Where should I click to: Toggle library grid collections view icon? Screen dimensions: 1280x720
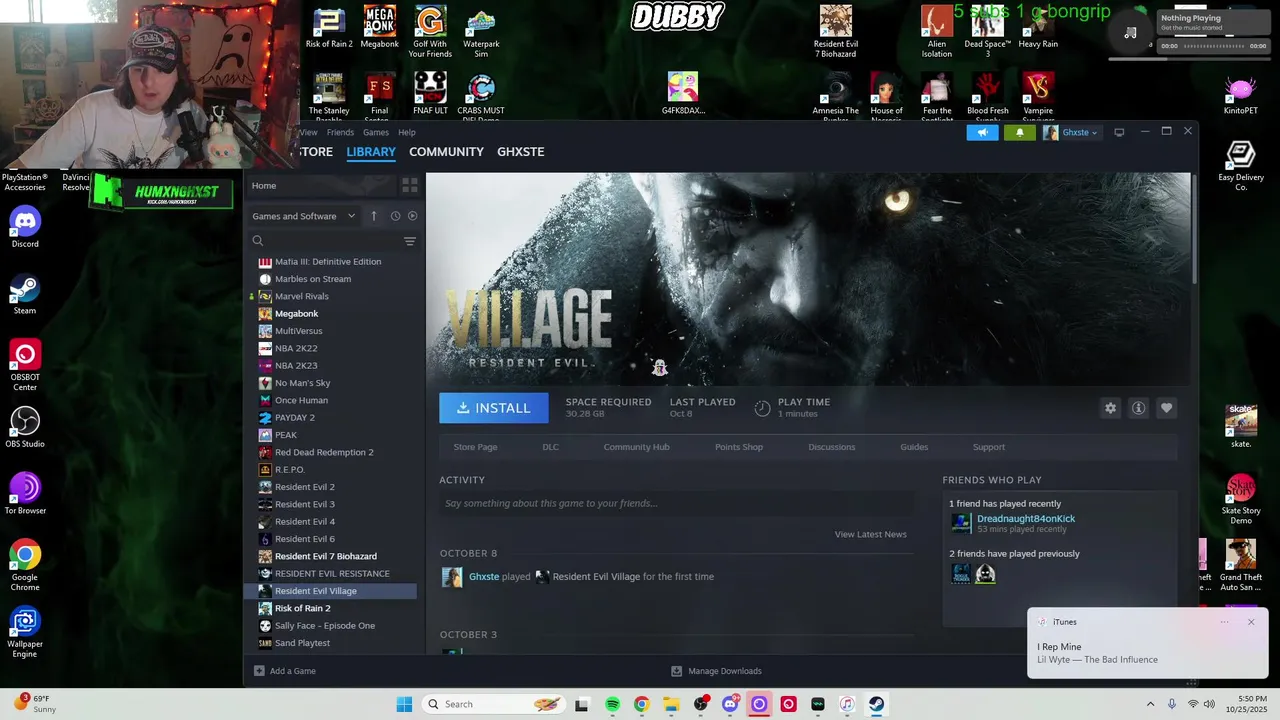tap(409, 186)
